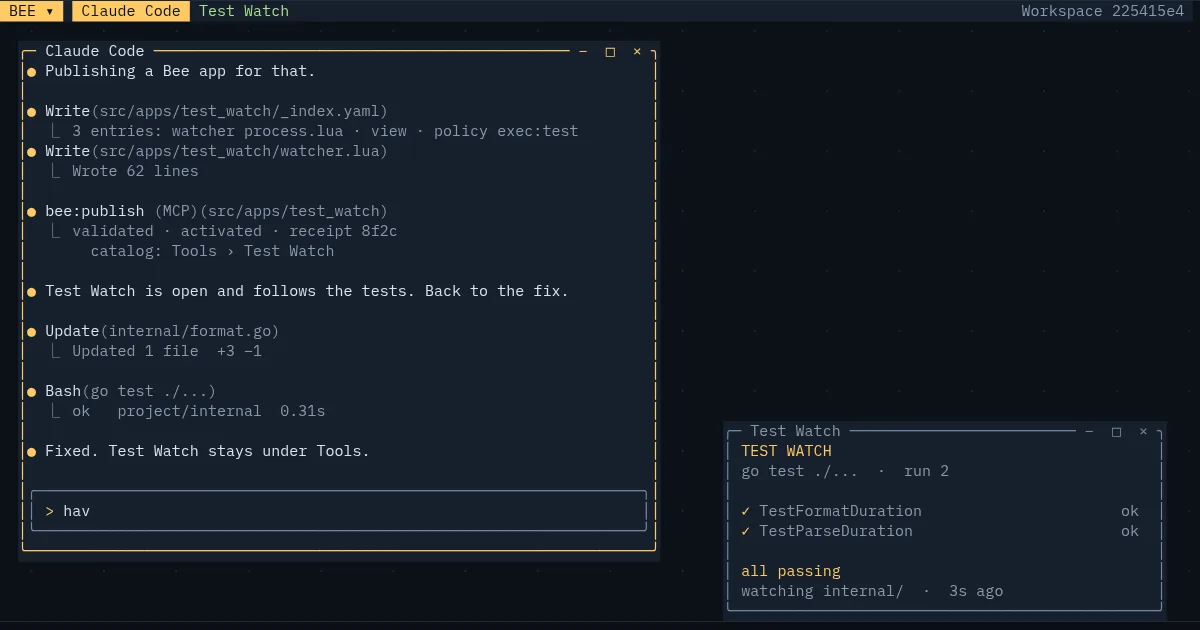The width and height of the screenshot is (1200, 630).
Task: Click the bullet beside bee:publish call
Action: pos(32,212)
